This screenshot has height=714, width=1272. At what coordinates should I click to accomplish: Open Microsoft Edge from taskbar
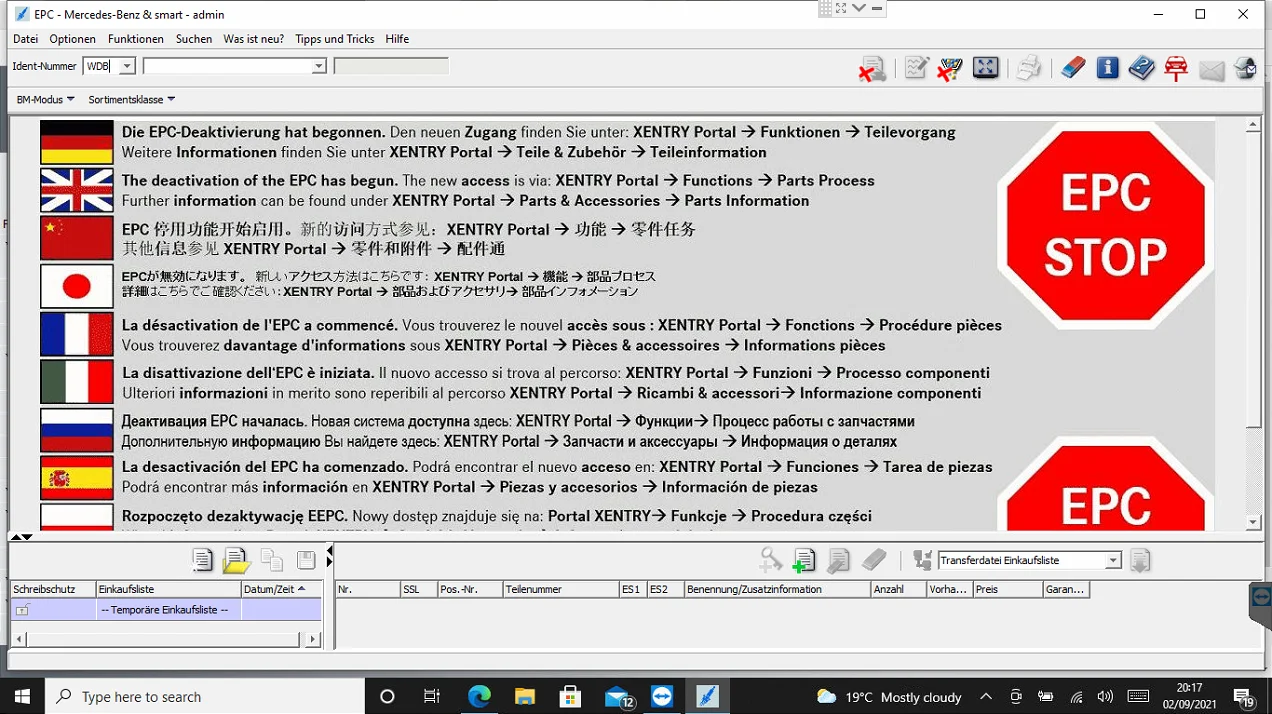[x=479, y=697]
